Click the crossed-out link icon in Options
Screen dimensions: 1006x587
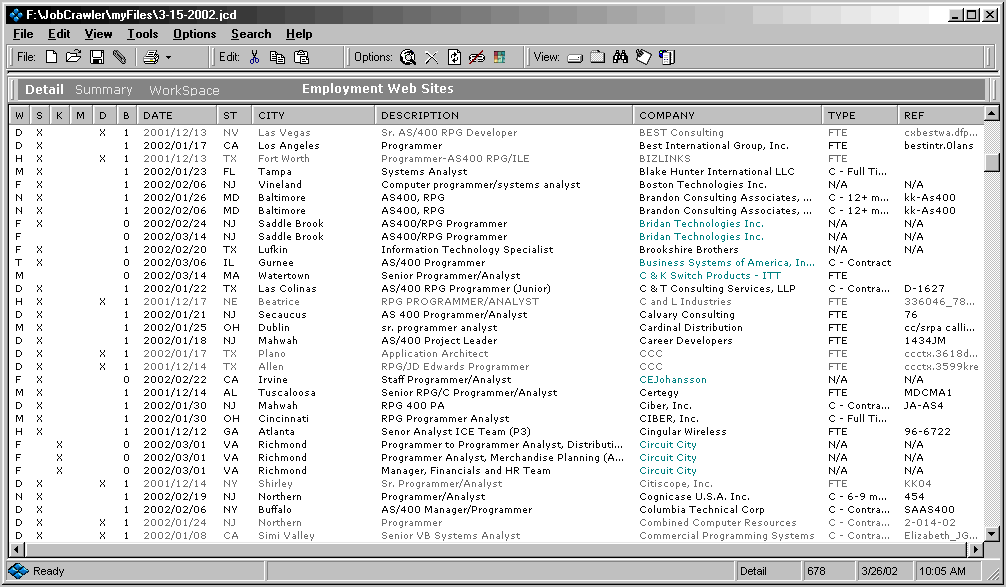(477, 57)
